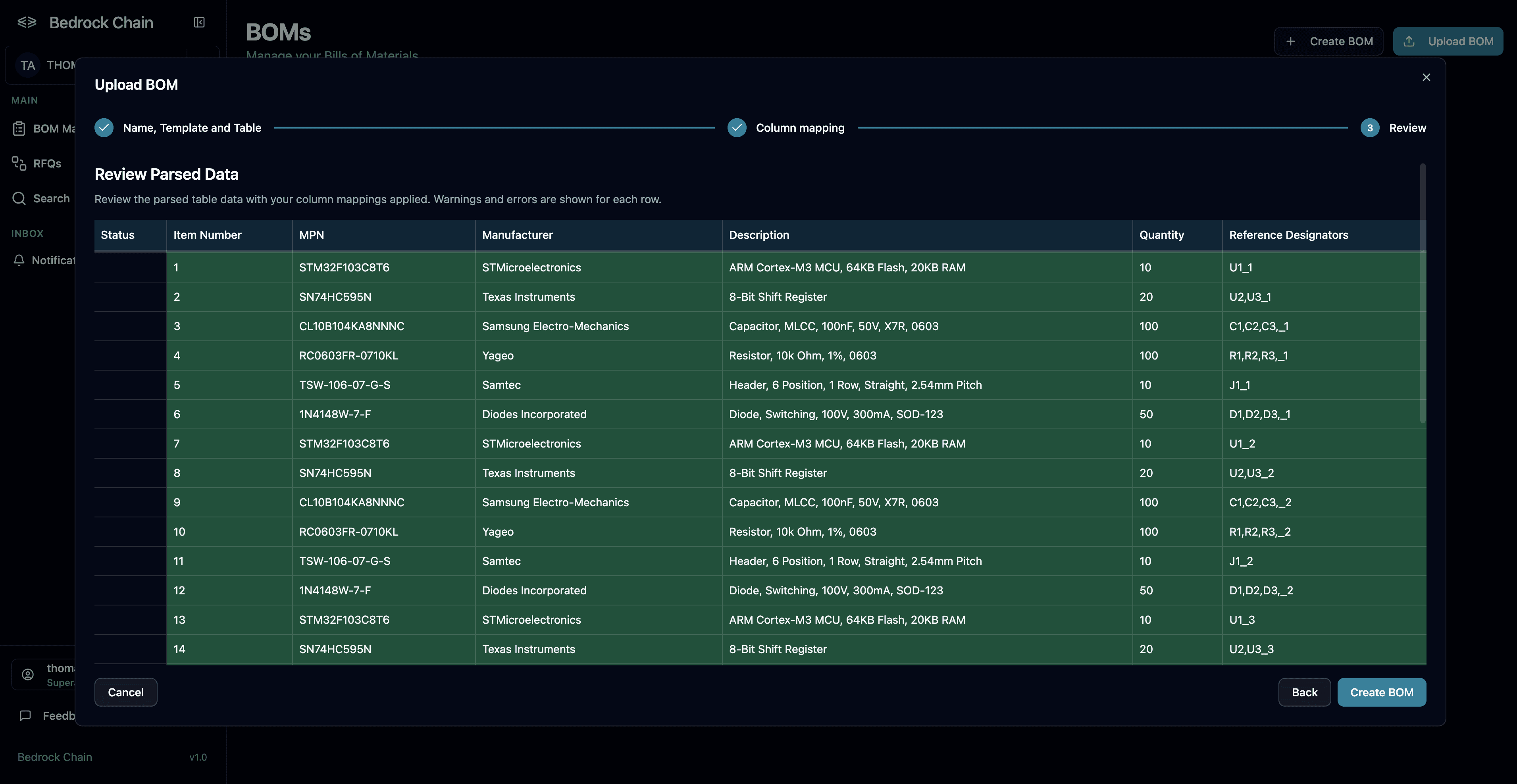Click the MPN column header
This screenshot has height=784, width=1517.
[312, 235]
